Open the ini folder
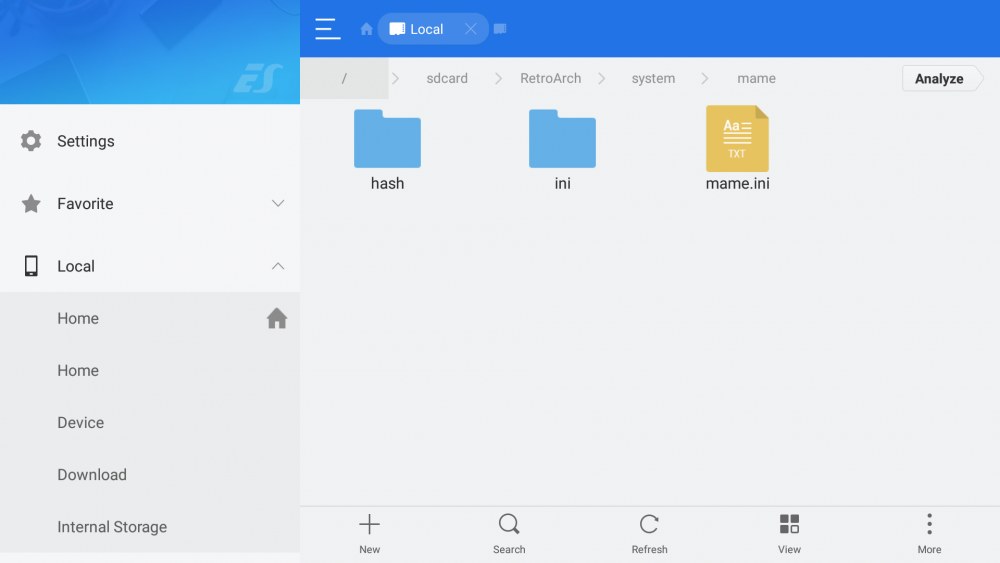Screen dimensions: 1000x563 [x=562, y=148]
